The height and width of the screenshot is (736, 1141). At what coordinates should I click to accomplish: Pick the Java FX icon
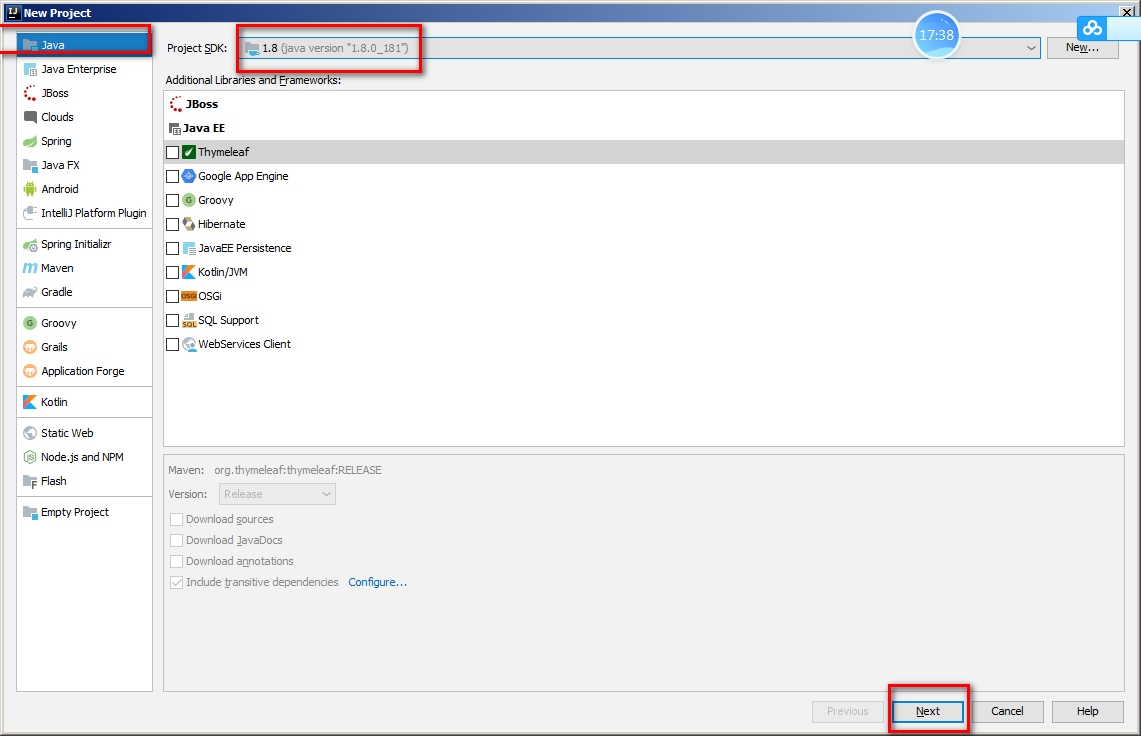30,165
